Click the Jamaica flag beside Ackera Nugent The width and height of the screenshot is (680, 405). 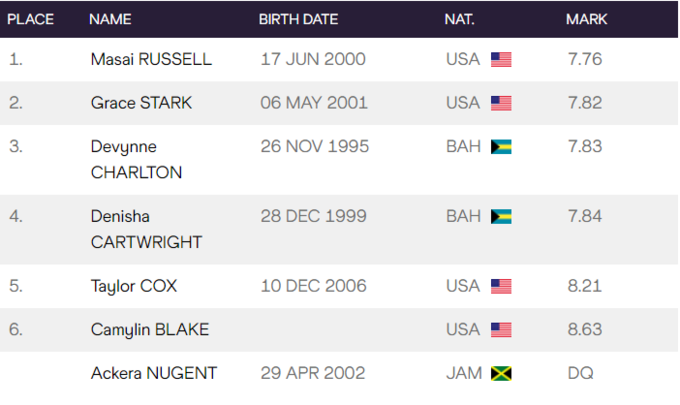tap(501, 374)
